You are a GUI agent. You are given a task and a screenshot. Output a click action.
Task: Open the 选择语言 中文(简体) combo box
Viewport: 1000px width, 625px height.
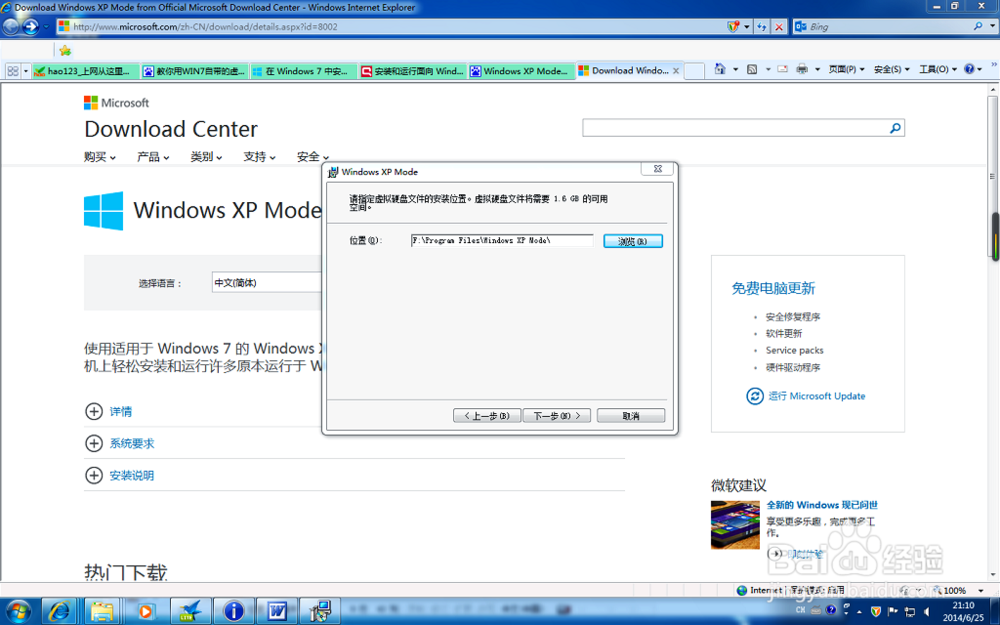(x=267, y=283)
